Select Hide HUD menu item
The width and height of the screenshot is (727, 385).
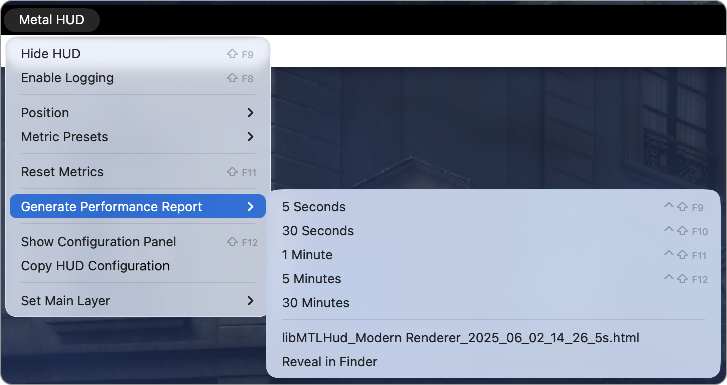tap(138, 54)
